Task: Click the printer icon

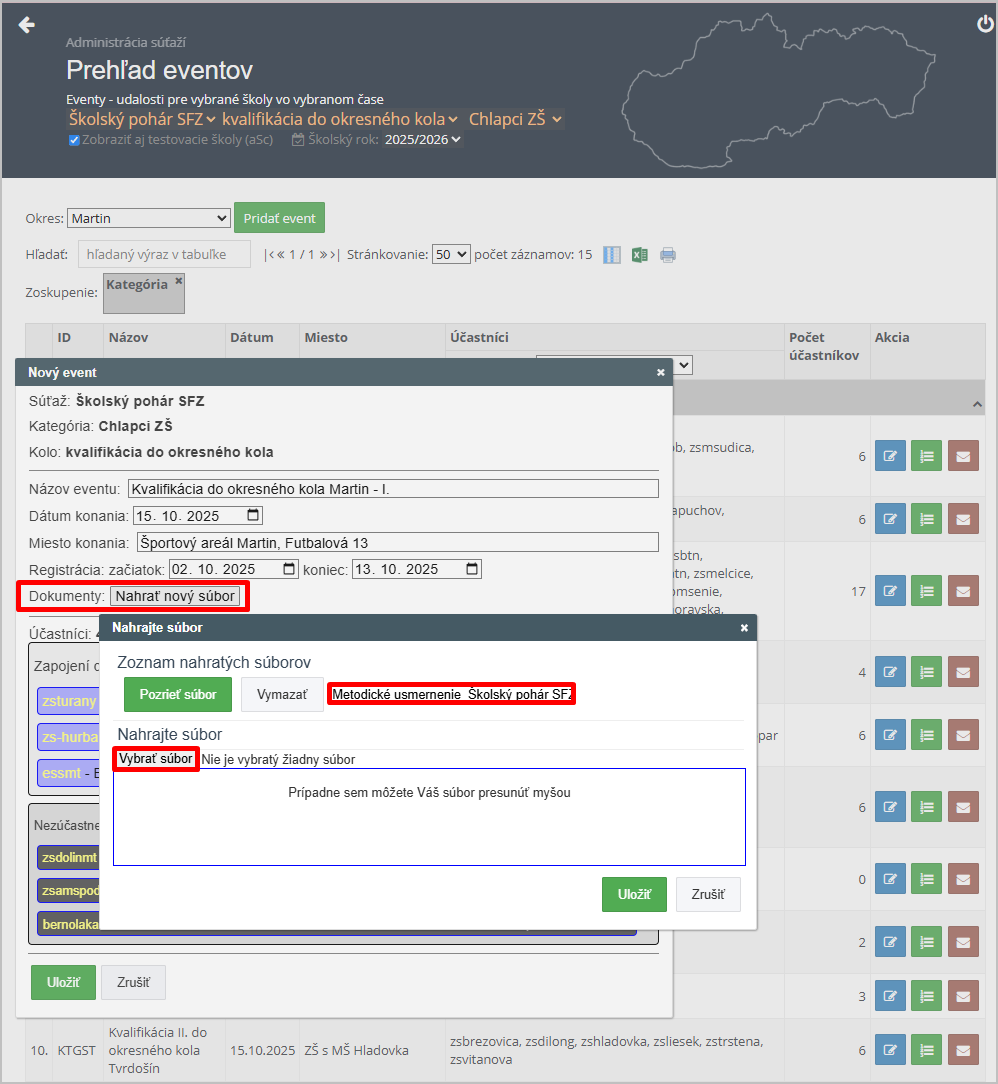Action: pos(668,255)
